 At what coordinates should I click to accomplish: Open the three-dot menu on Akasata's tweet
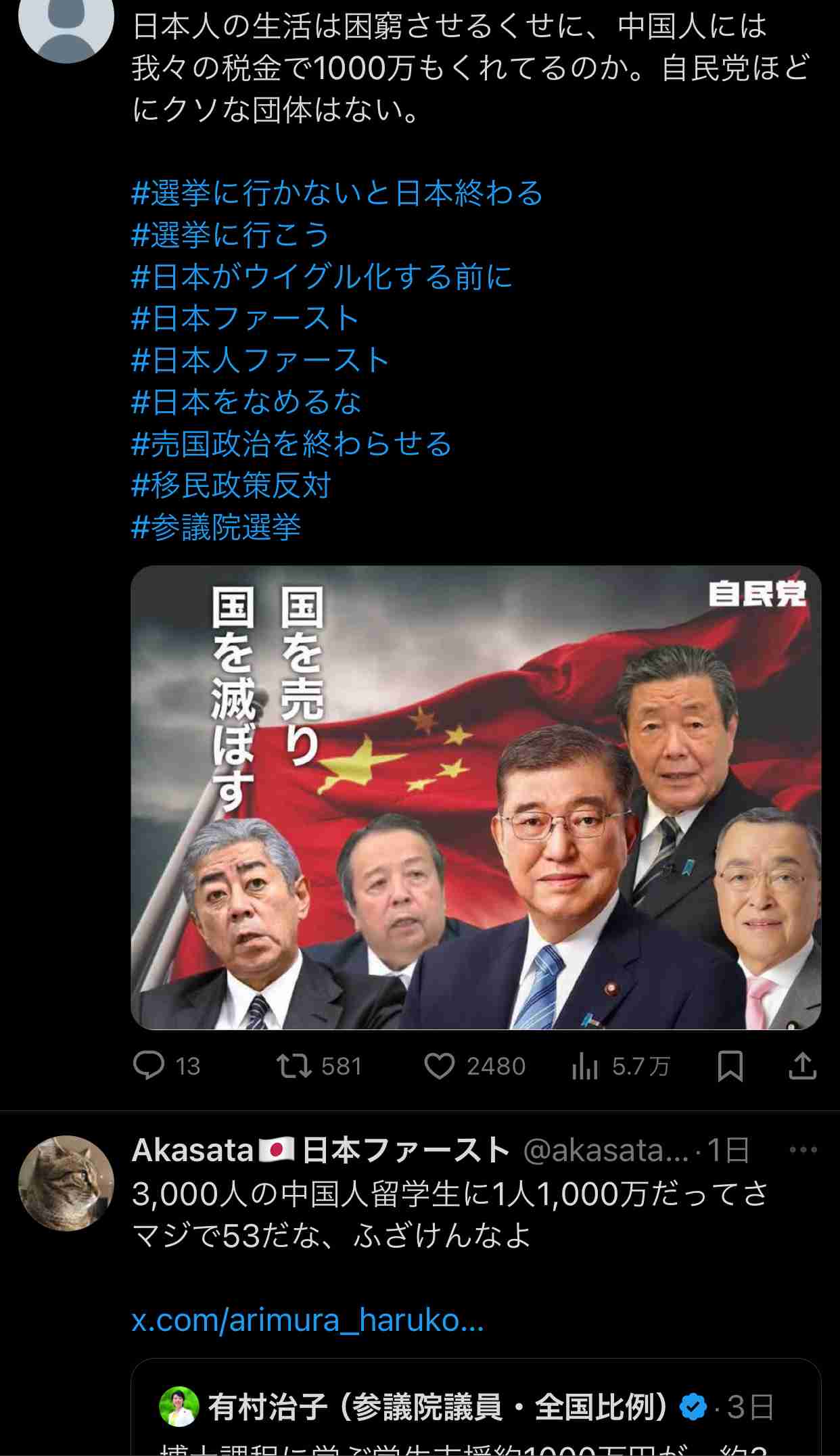pyautogui.click(x=803, y=1150)
